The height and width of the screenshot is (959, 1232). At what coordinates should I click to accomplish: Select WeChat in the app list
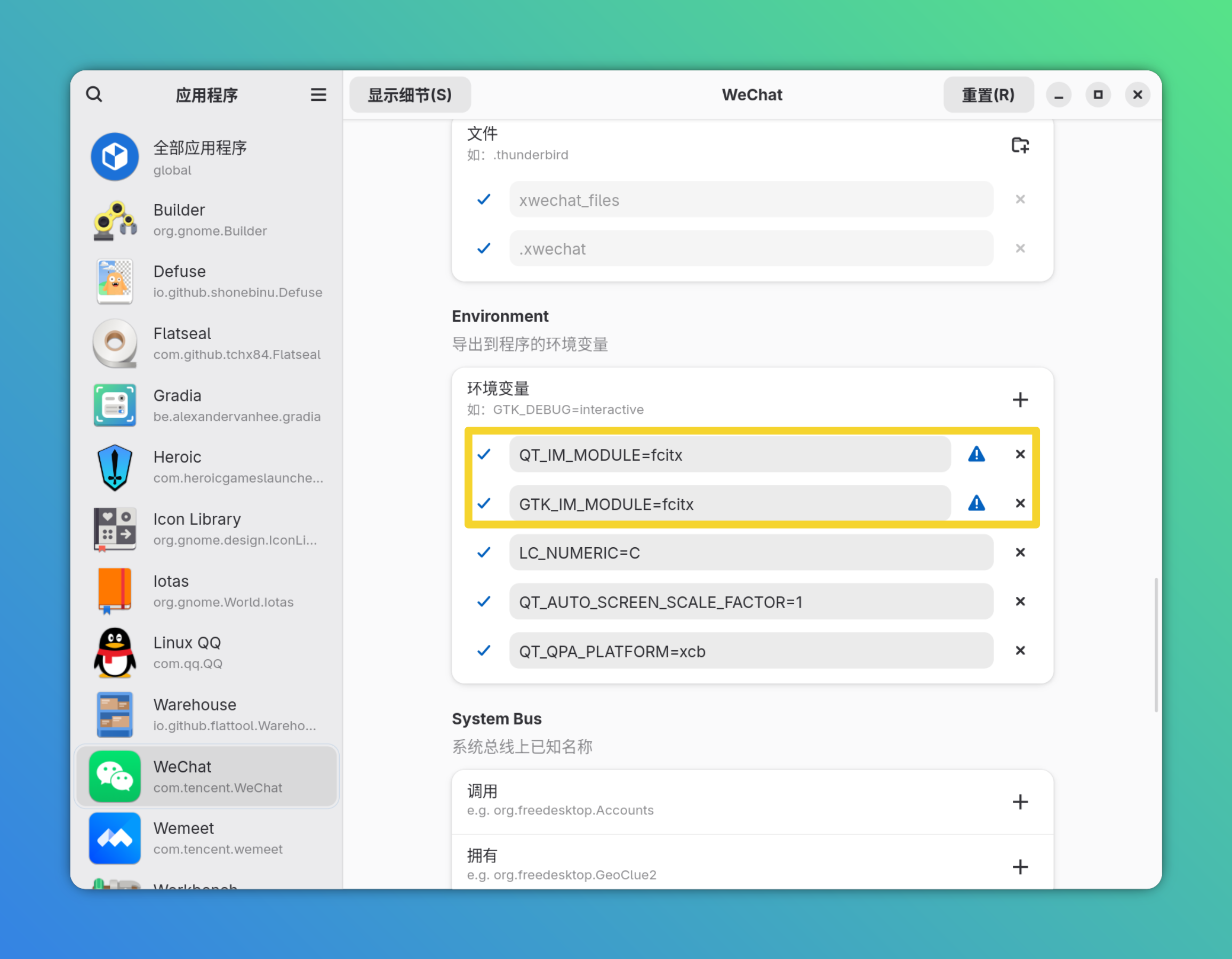point(206,776)
